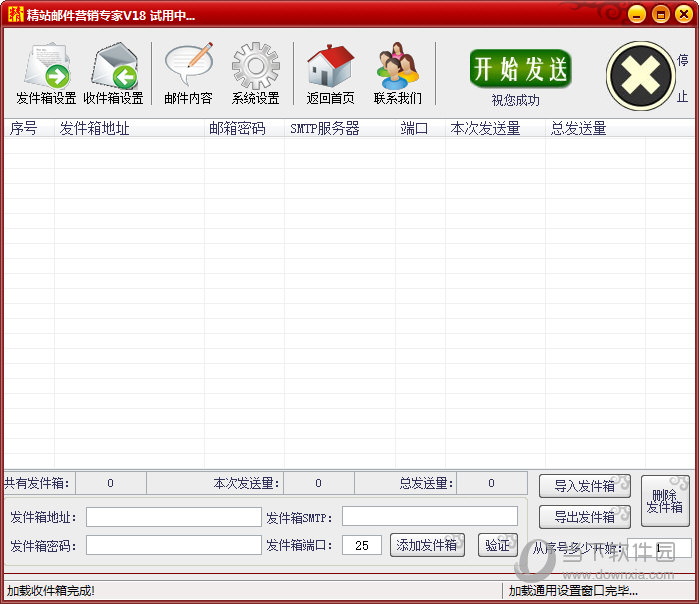Focus the 发件箱SMTP server input field
699x604 pixels.
[x=429, y=517]
